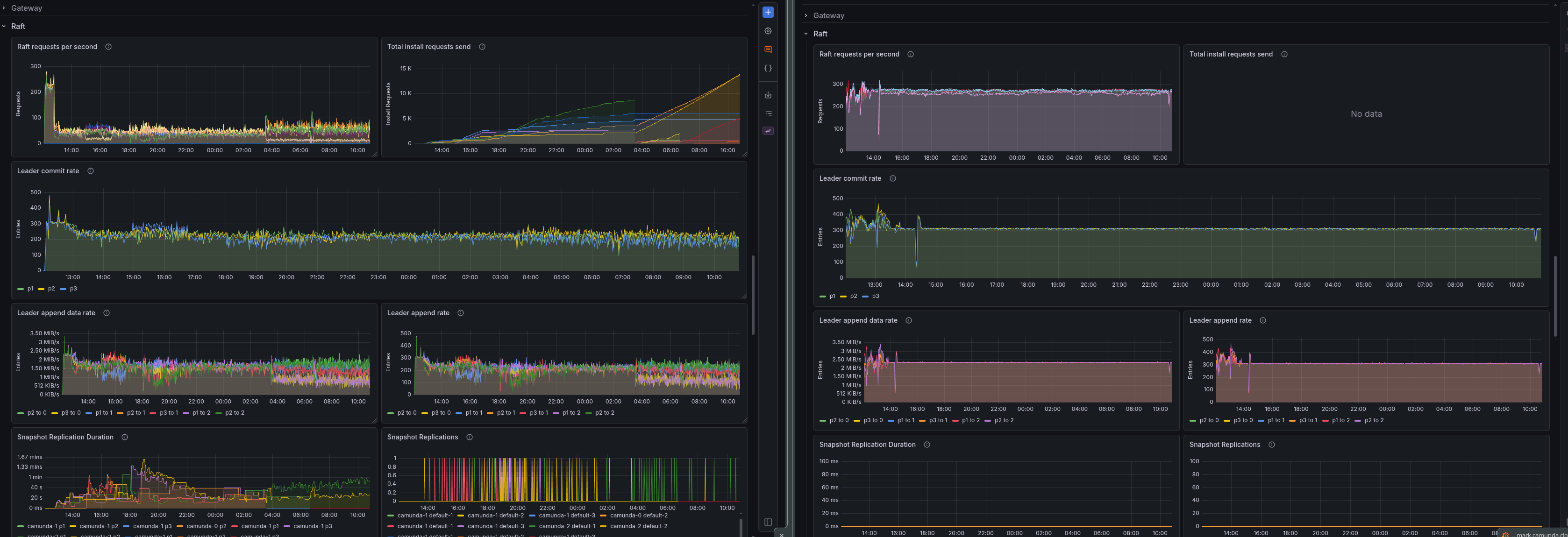Open left 'Raft requests per second' panel title
The height and width of the screenshot is (537, 1568).
(57, 47)
